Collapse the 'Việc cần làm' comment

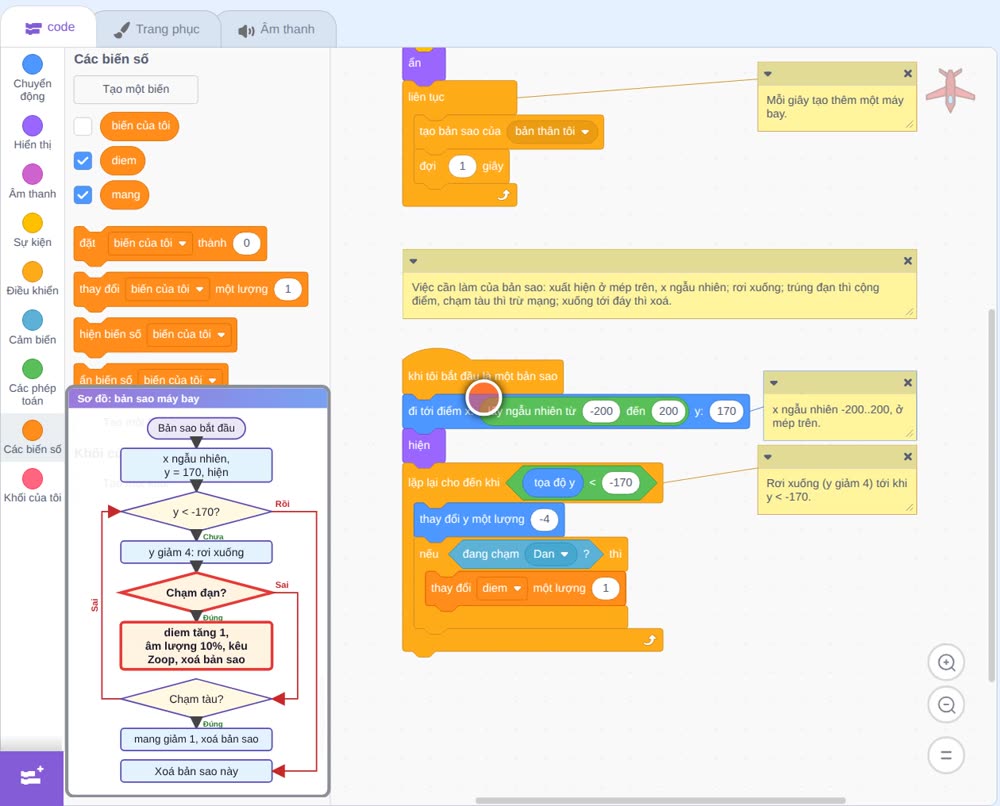pos(413,261)
